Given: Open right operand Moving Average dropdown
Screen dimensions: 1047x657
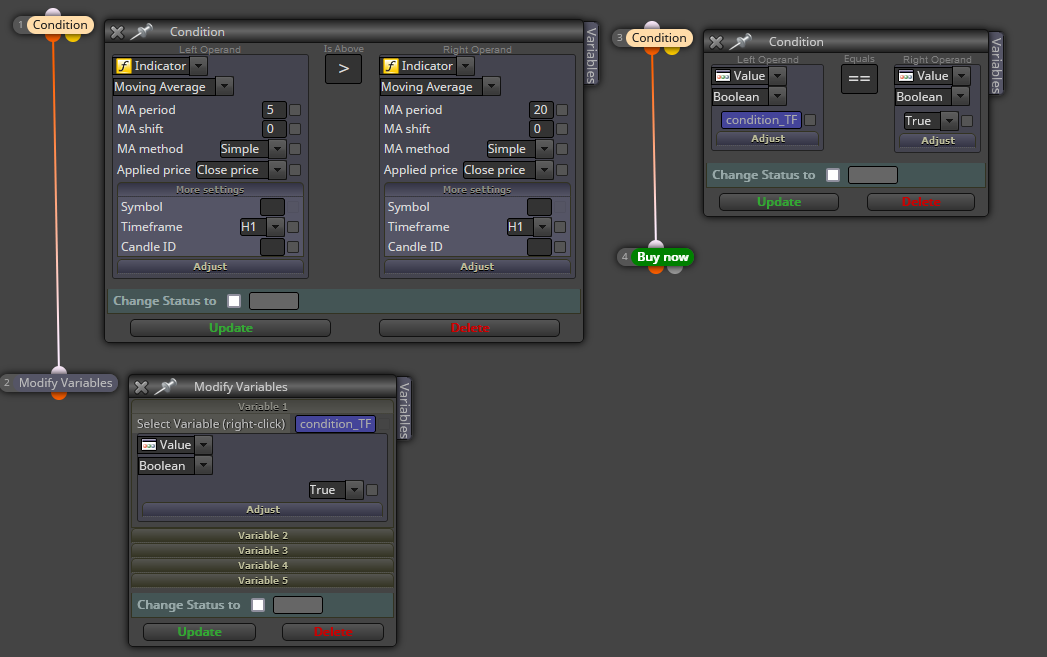Looking at the screenshot, I should [491, 87].
